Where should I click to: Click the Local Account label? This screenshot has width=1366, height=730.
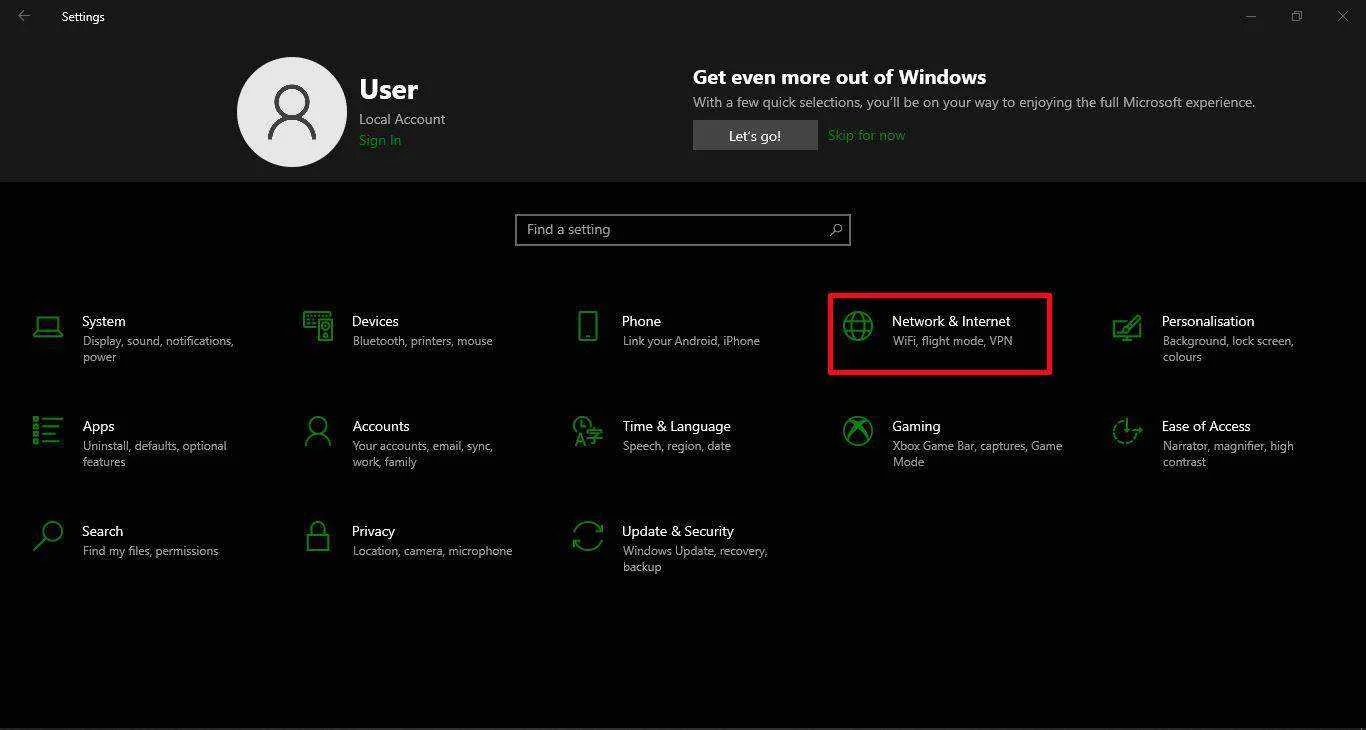(x=402, y=119)
